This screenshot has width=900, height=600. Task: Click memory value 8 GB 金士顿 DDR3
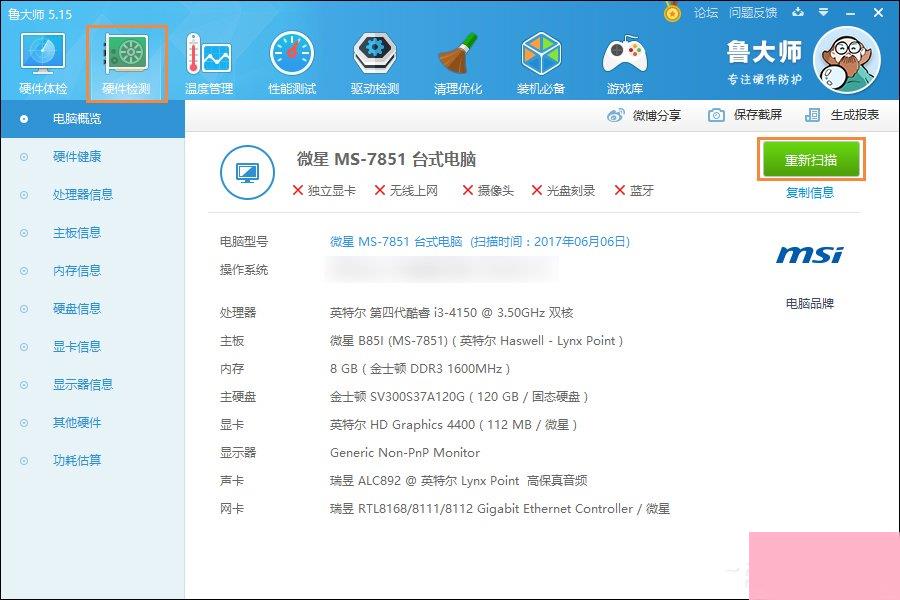coord(420,369)
